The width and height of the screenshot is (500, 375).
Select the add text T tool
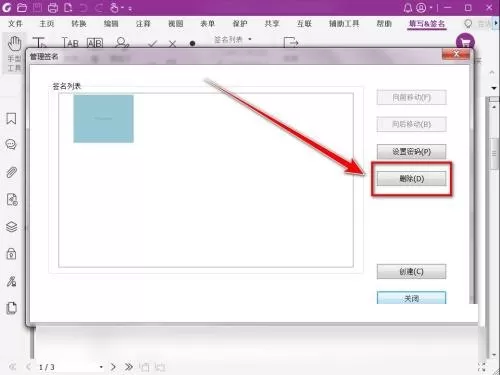(39, 43)
